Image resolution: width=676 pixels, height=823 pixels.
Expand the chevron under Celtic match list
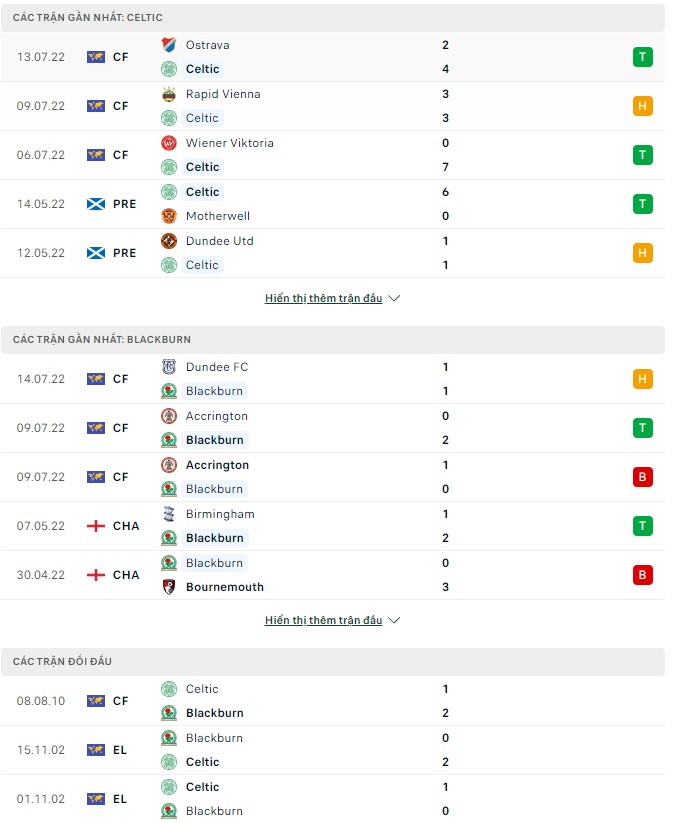[x=395, y=297]
